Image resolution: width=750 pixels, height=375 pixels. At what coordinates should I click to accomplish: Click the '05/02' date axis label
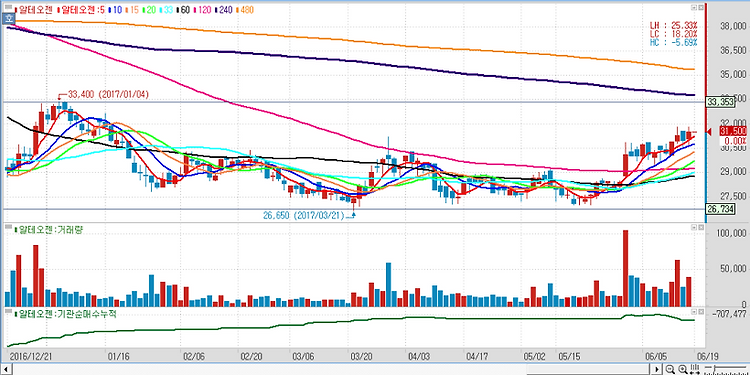pyautogui.click(x=533, y=356)
